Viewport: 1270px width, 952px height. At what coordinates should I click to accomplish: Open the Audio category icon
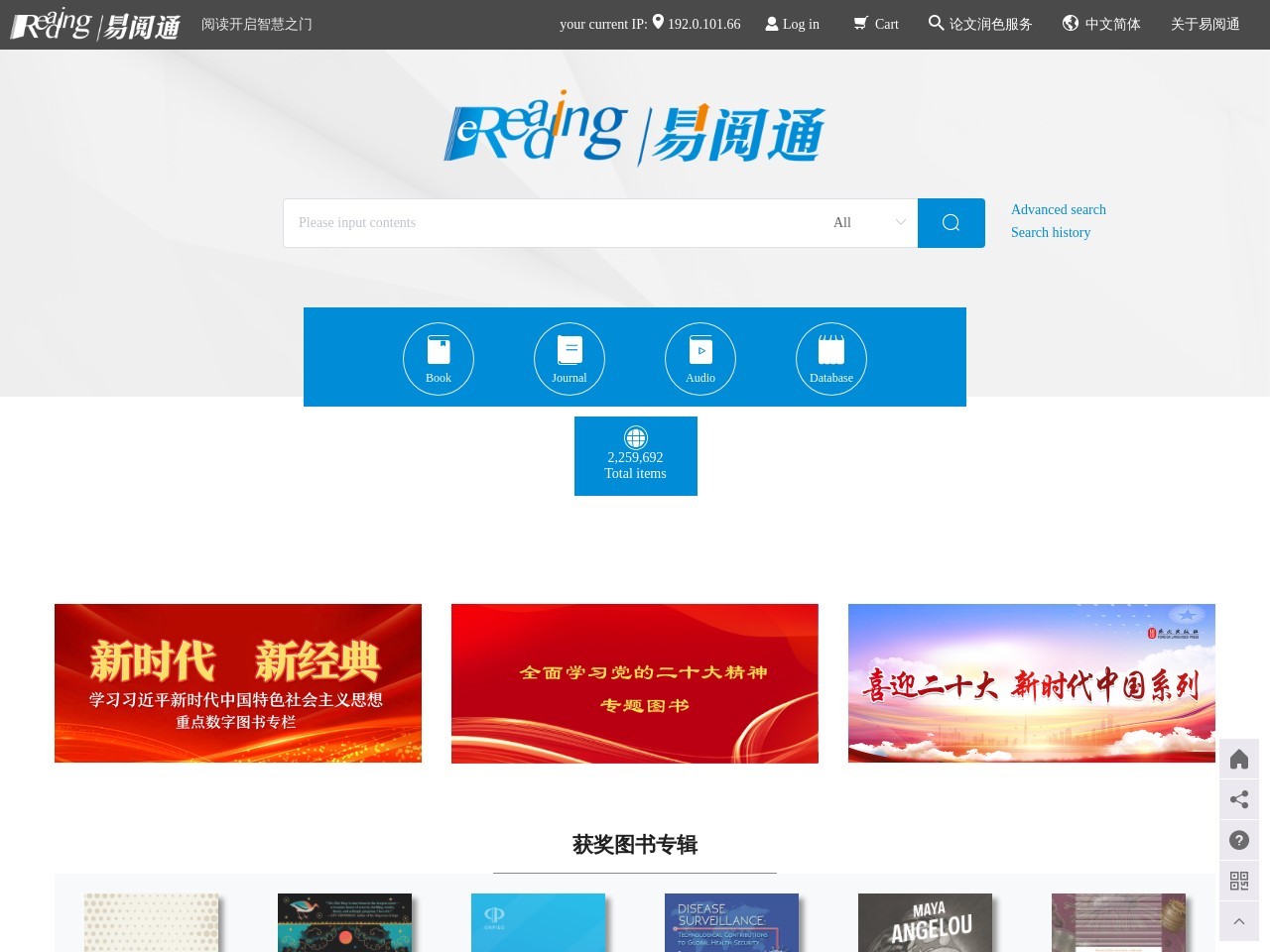[700, 359]
